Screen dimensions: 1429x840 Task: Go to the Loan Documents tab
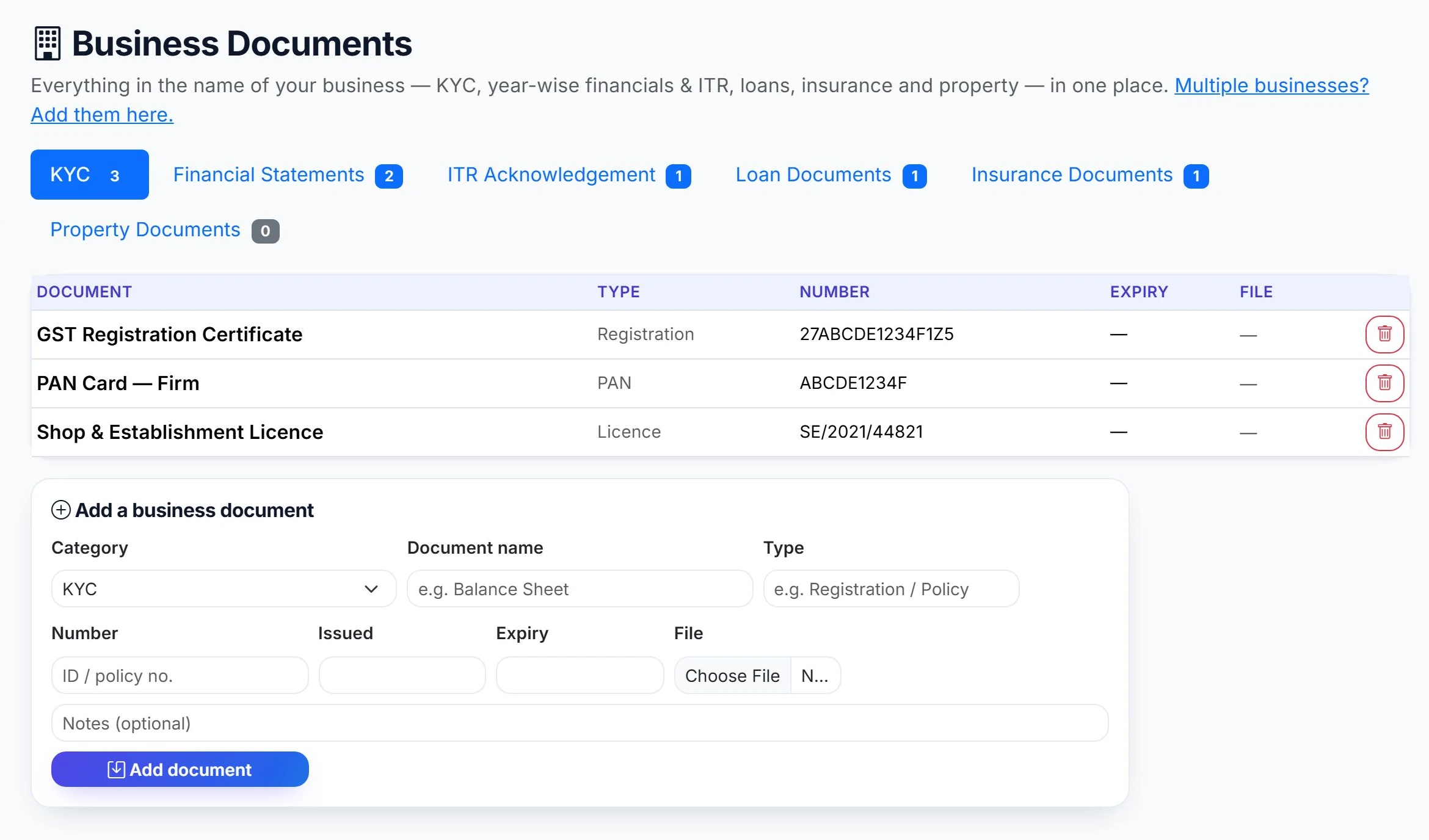pyautogui.click(x=831, y=175)
